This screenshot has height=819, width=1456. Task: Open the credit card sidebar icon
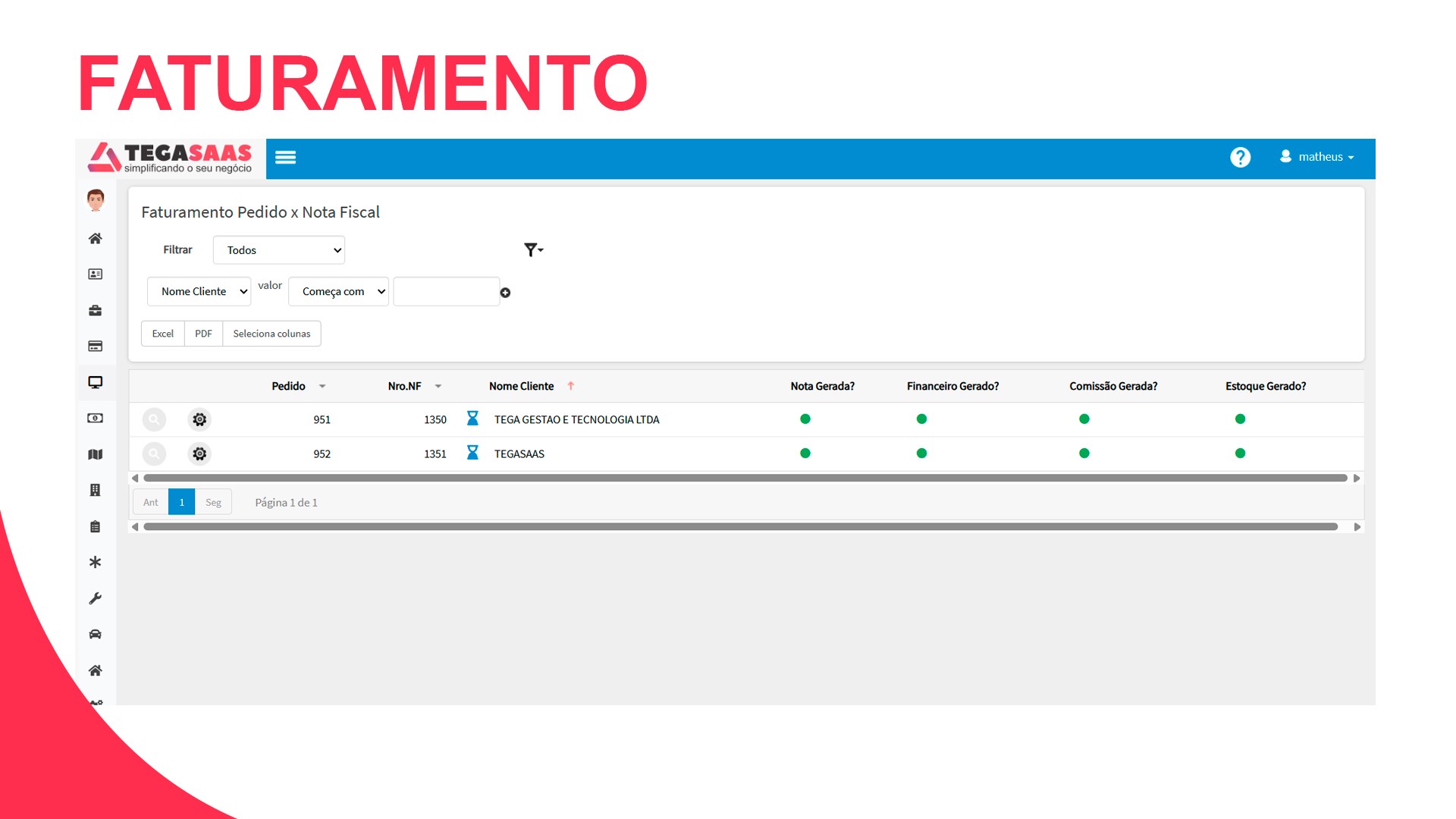click(96, 346)
